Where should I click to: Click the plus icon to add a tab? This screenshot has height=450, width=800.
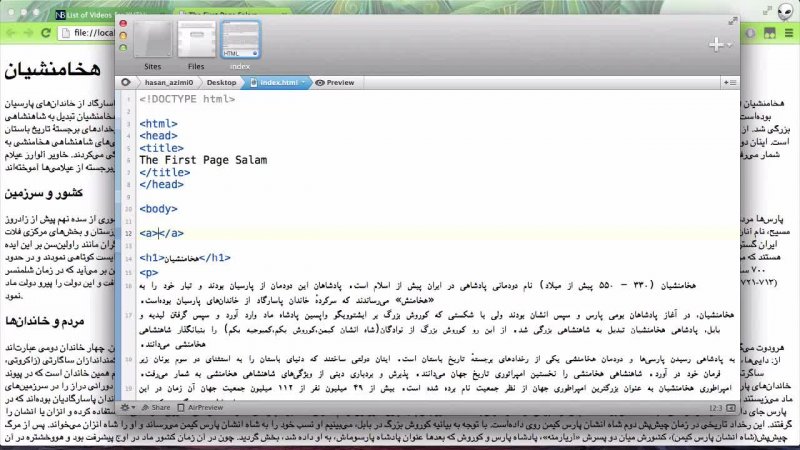[716, 44]
